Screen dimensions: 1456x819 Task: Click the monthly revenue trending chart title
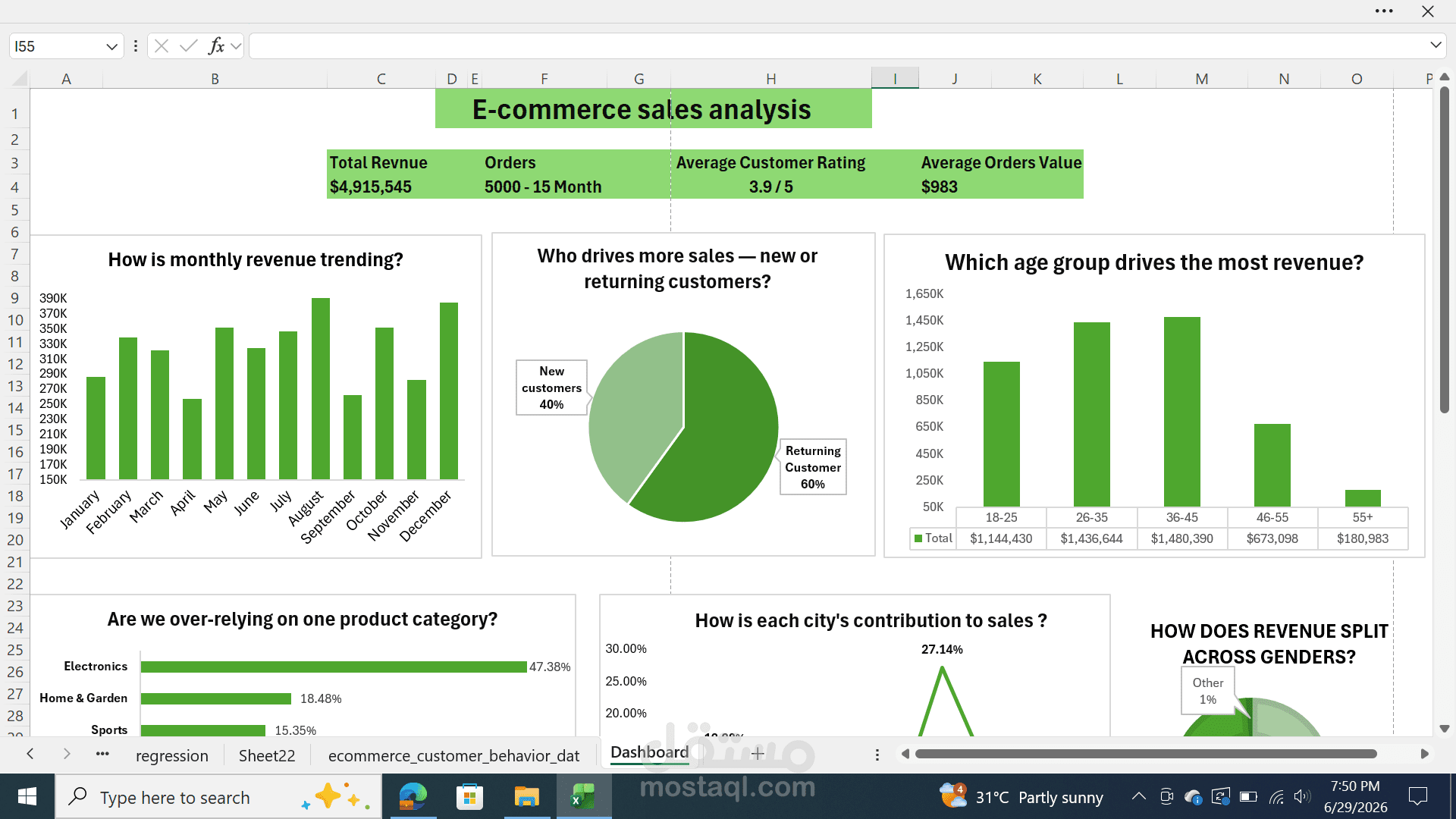(256, 259)
